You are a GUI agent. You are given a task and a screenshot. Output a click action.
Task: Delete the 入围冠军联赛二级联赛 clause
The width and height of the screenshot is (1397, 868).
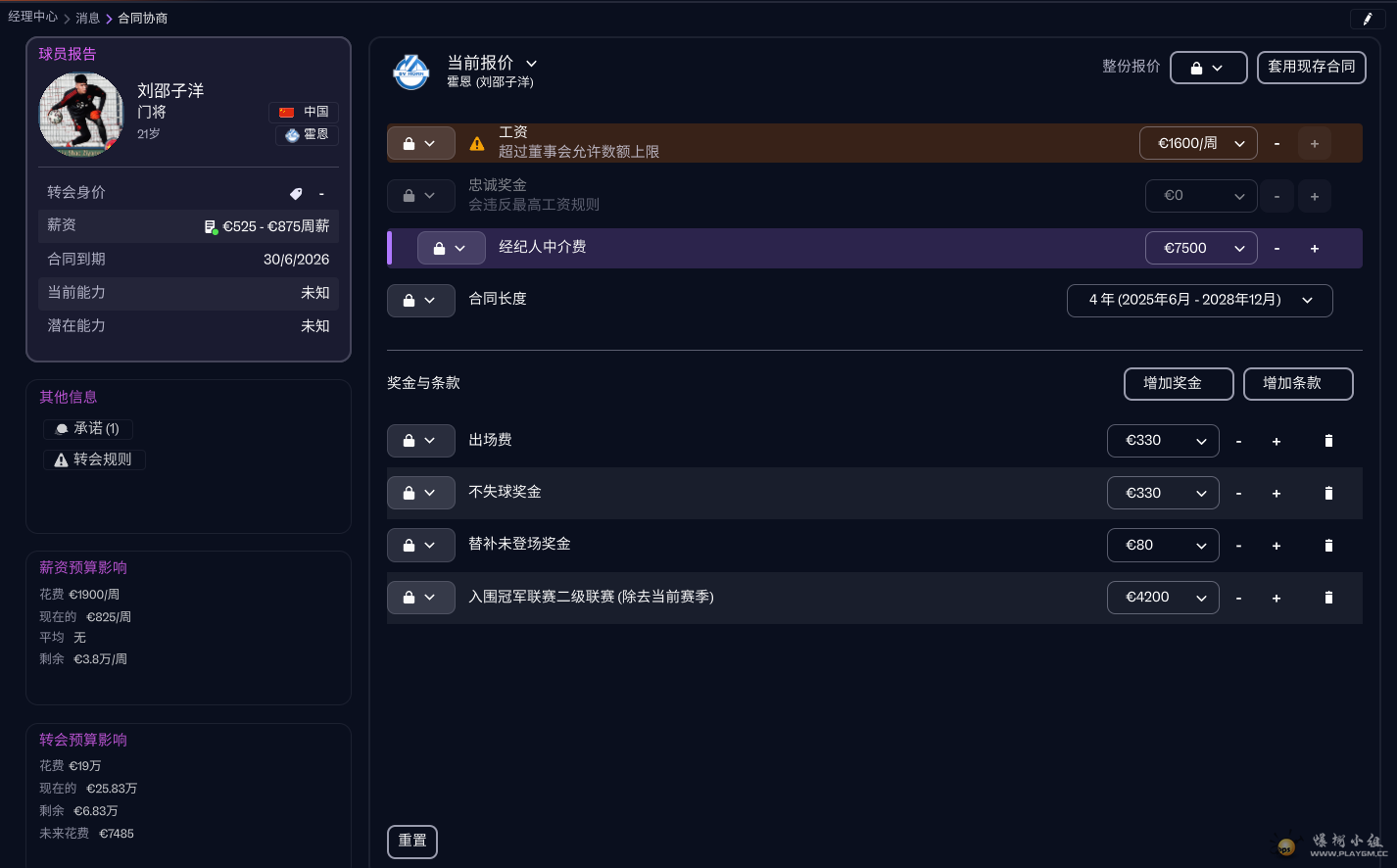[1328, 598]
